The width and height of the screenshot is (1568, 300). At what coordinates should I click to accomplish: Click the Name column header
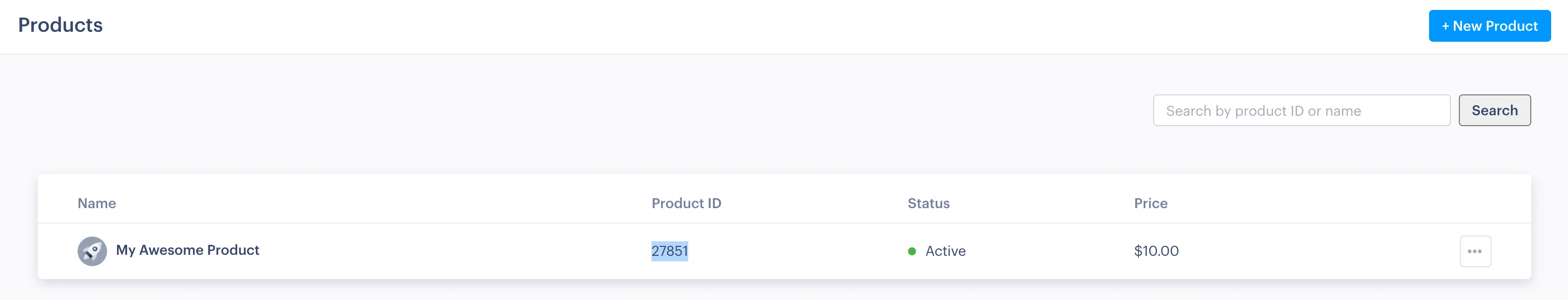click(x=96, y=203)
